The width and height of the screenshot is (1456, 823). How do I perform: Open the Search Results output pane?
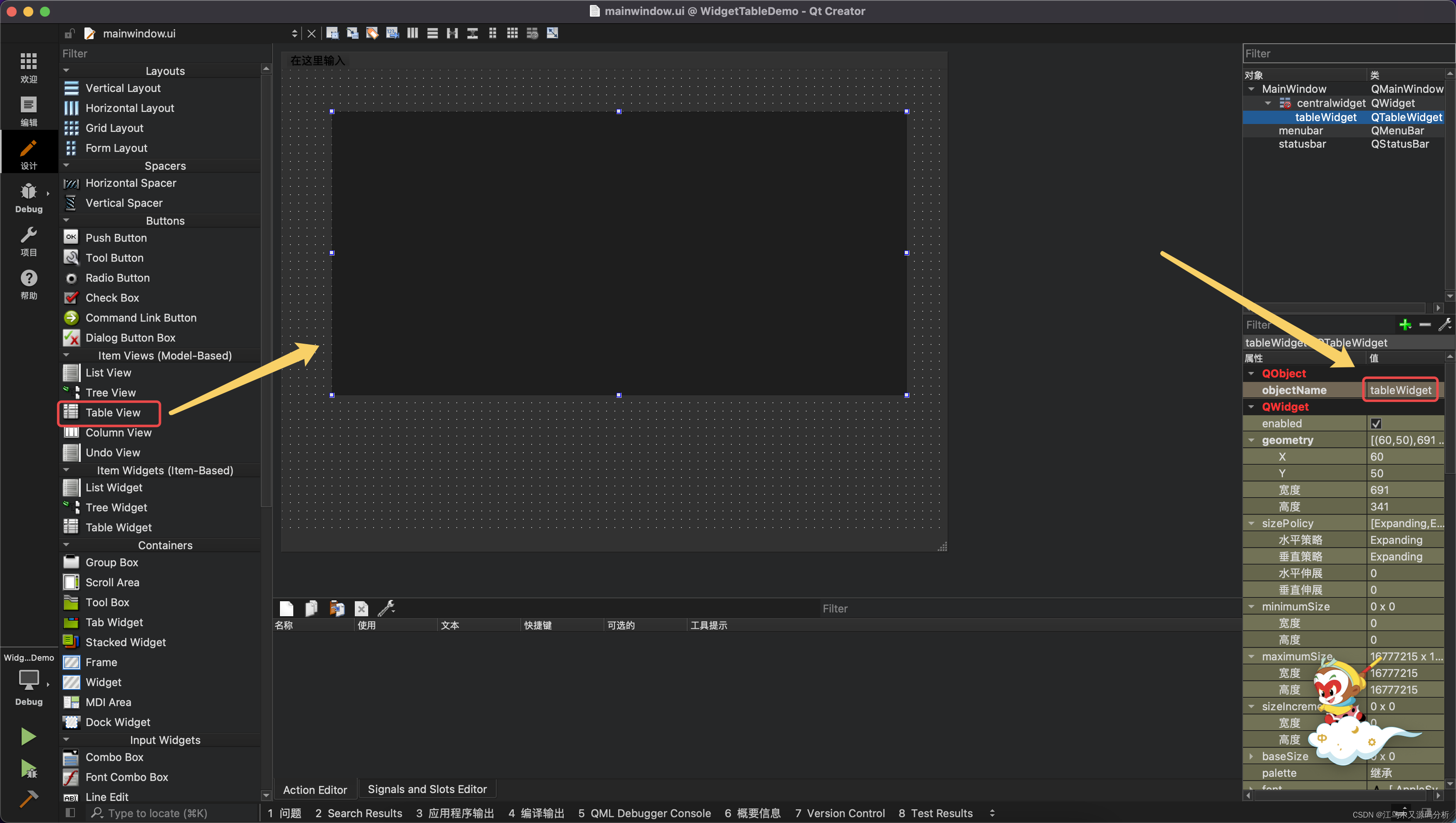358,813
